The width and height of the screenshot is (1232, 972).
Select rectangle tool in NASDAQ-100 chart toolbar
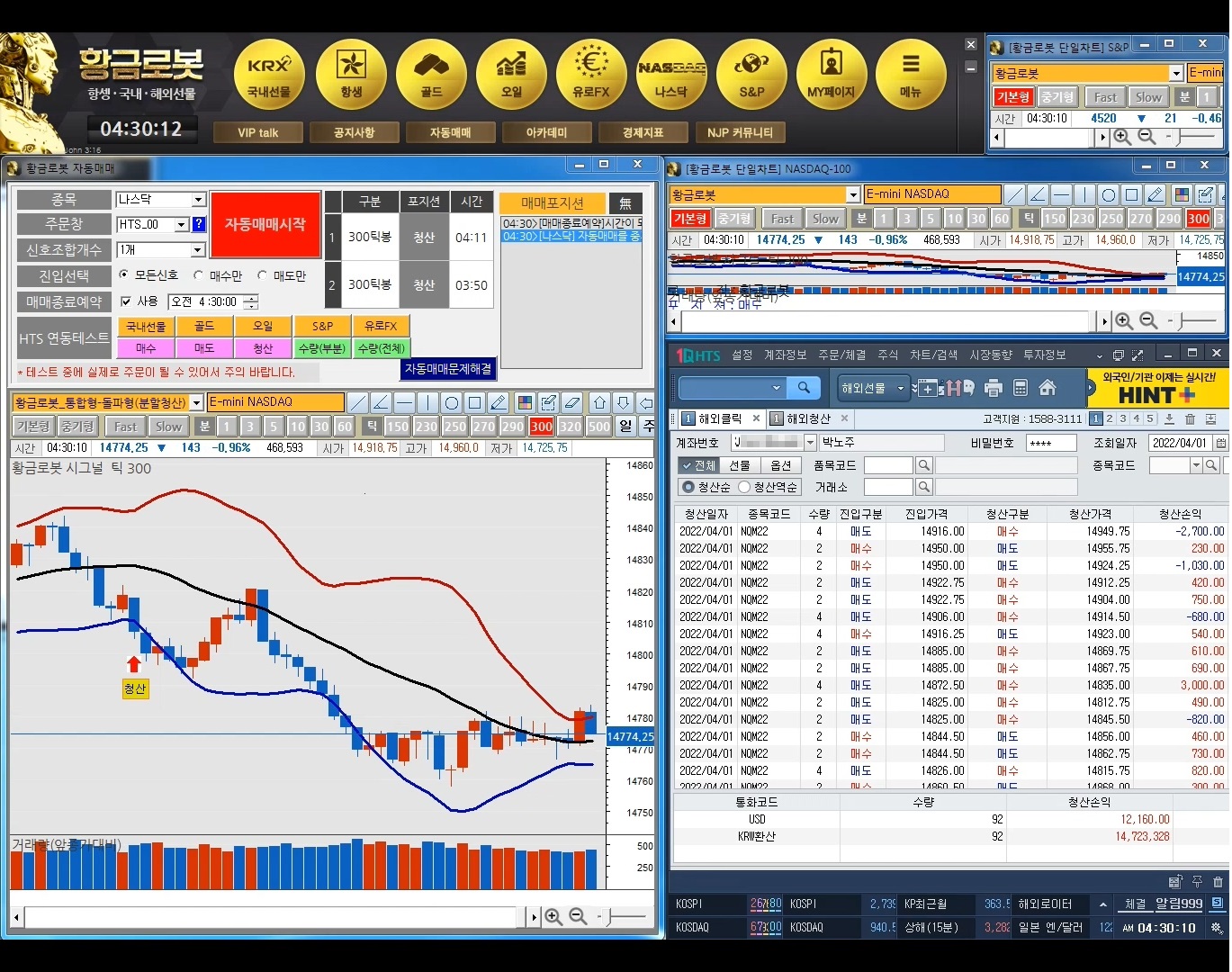(1132, 194)
